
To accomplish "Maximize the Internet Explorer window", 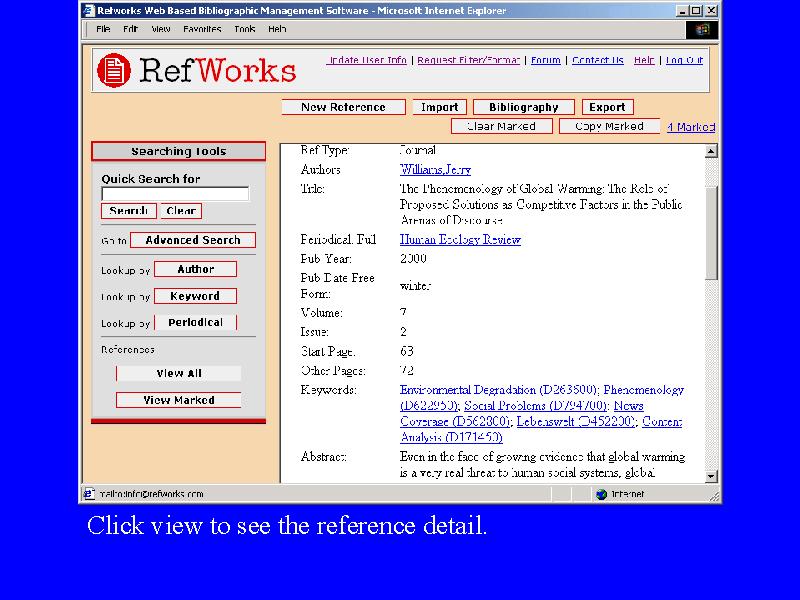I will (696, 11).
